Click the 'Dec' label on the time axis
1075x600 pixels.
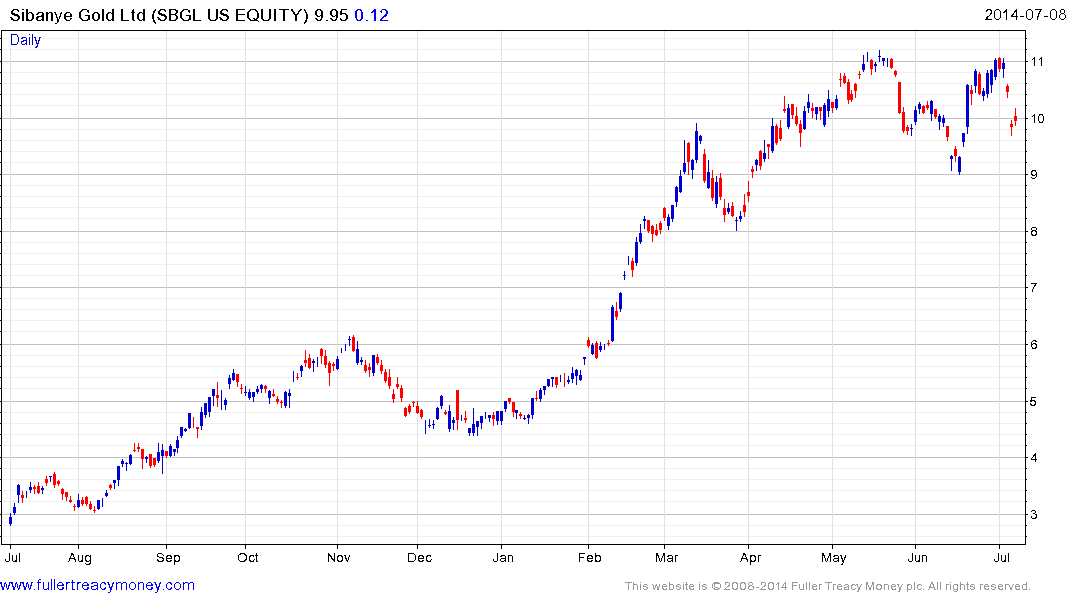(419, 557)
